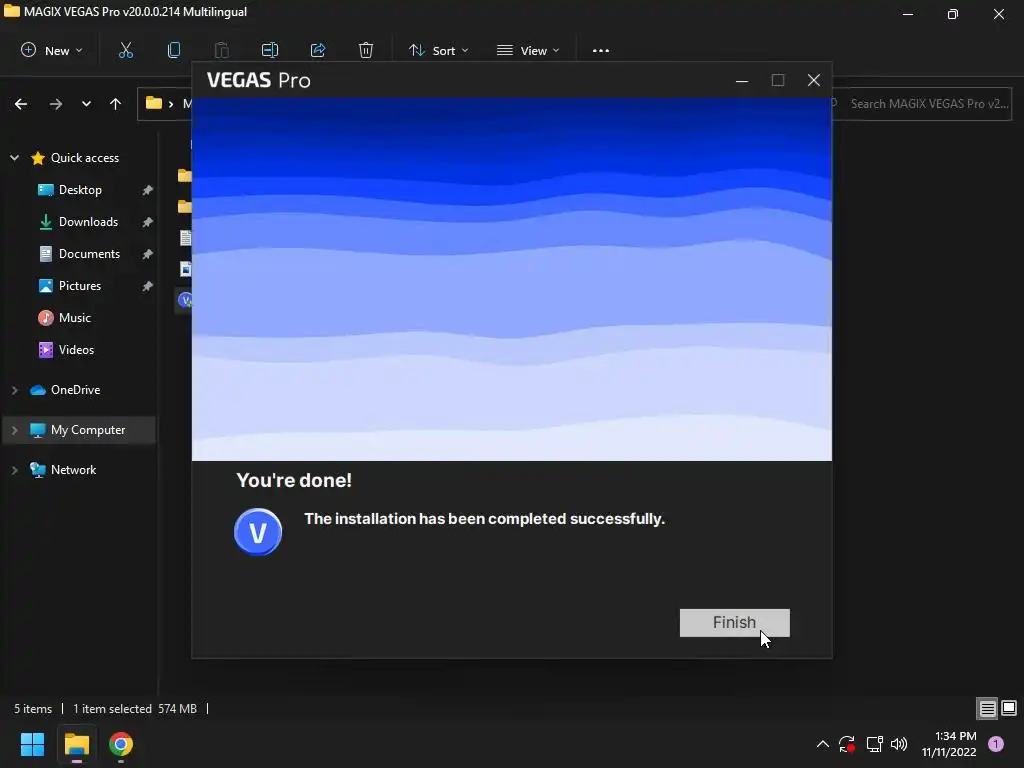
Task: Collapse the Quick access tree
Action: [14, 157]
